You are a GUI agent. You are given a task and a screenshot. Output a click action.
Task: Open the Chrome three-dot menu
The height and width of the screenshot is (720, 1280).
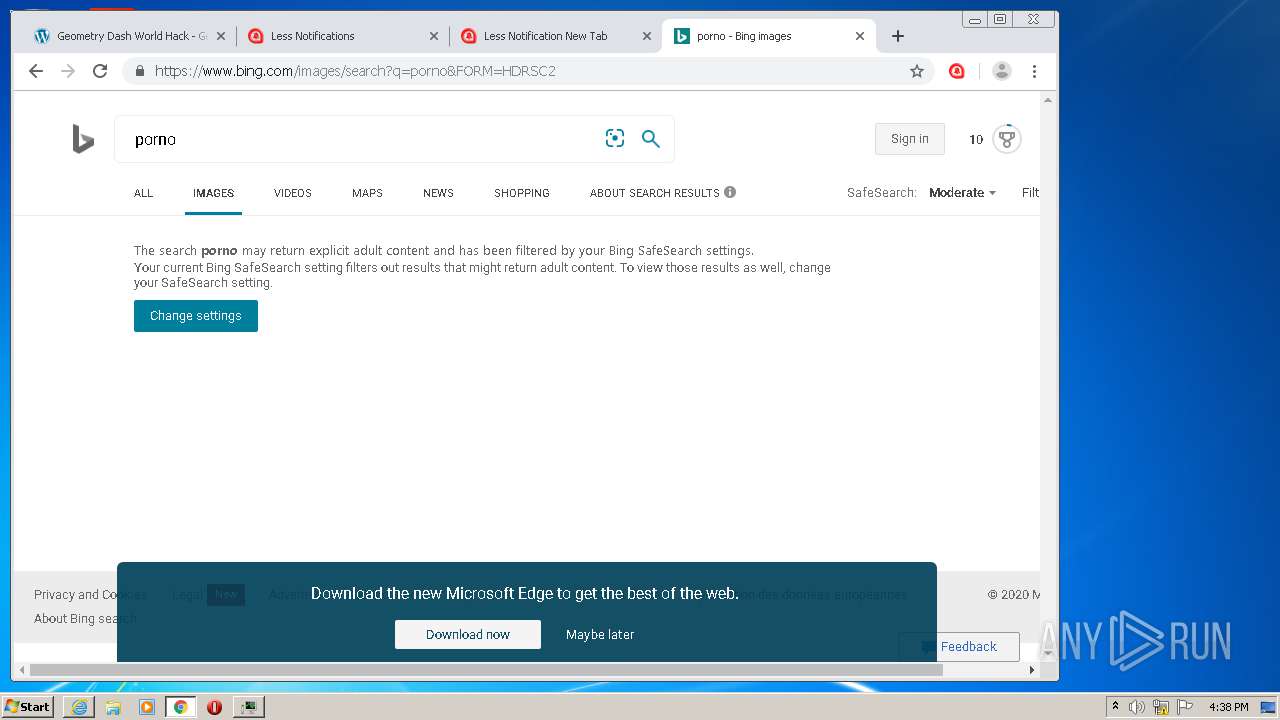click(1034, 71)
